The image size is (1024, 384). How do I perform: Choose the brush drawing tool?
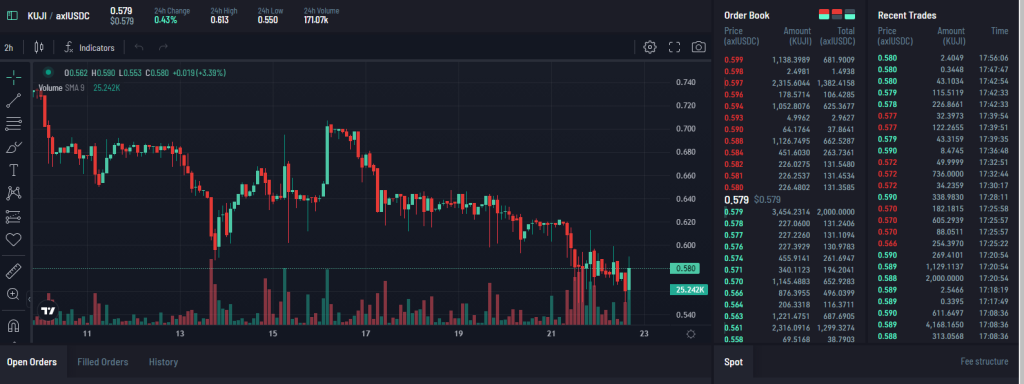pyautogui.click(x=14, y=147)
